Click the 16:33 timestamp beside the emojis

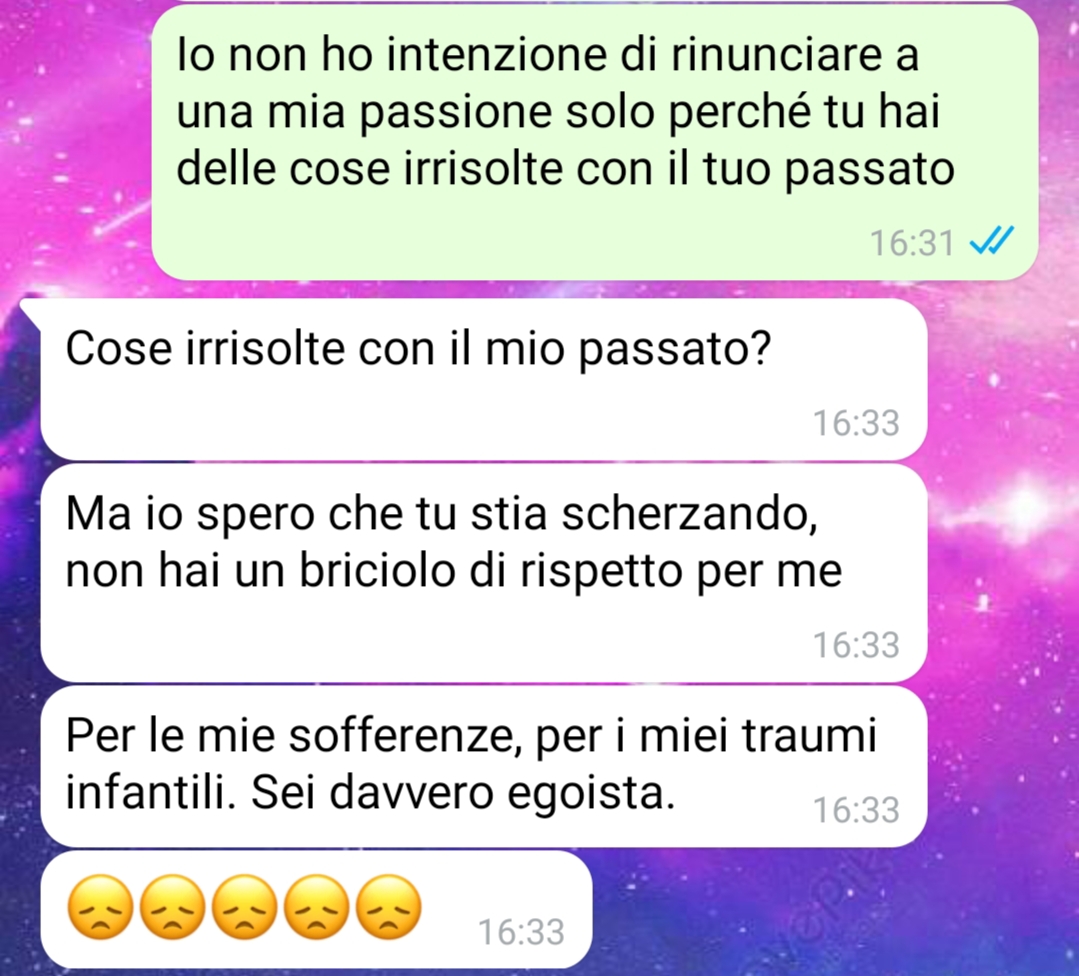(x=522, y=932)
